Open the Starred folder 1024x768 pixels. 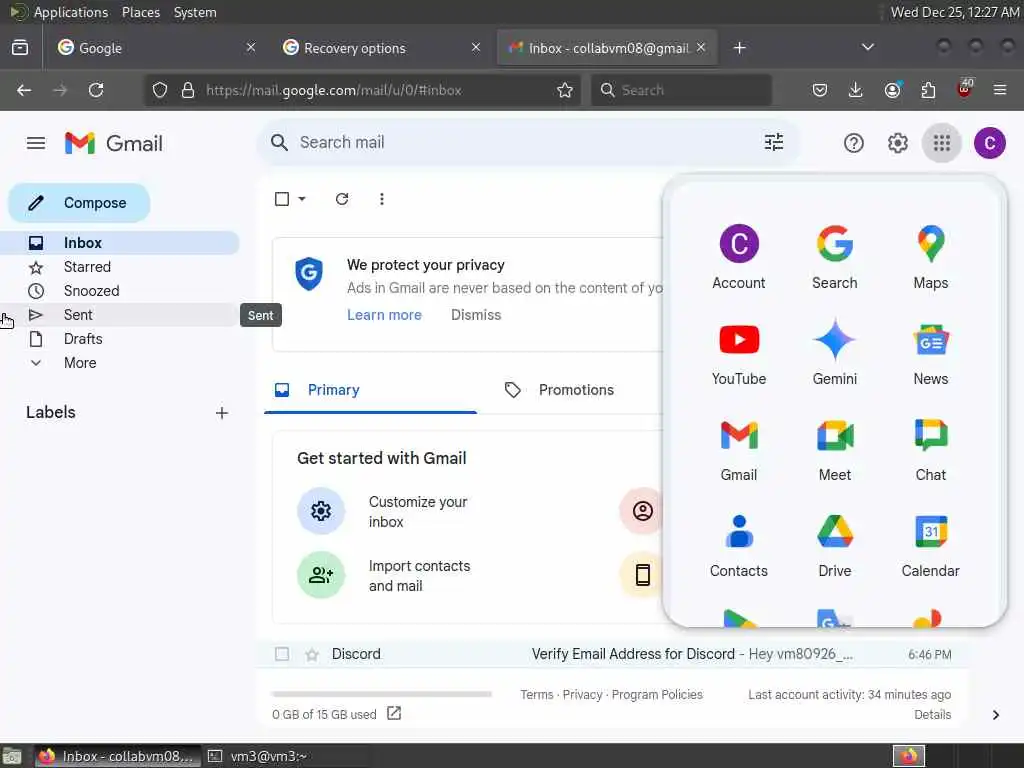pos(120,266)
